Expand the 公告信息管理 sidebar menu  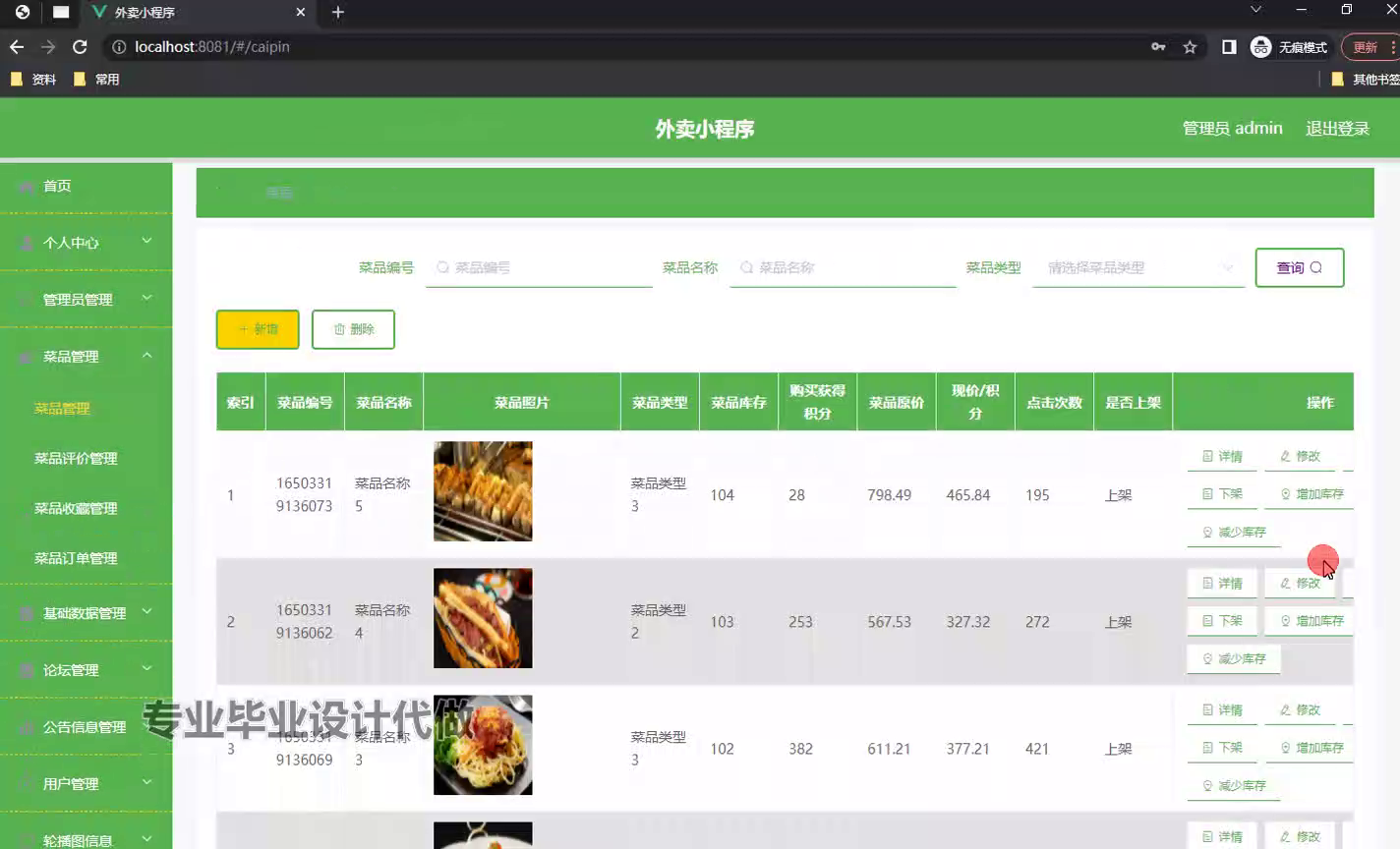pos(87,726)
